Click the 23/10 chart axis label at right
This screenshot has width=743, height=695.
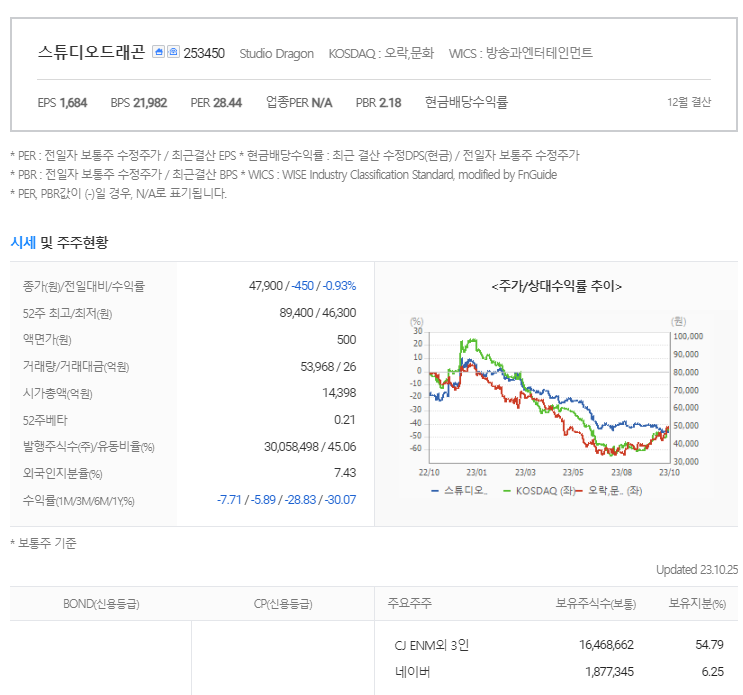coord(669,472)
